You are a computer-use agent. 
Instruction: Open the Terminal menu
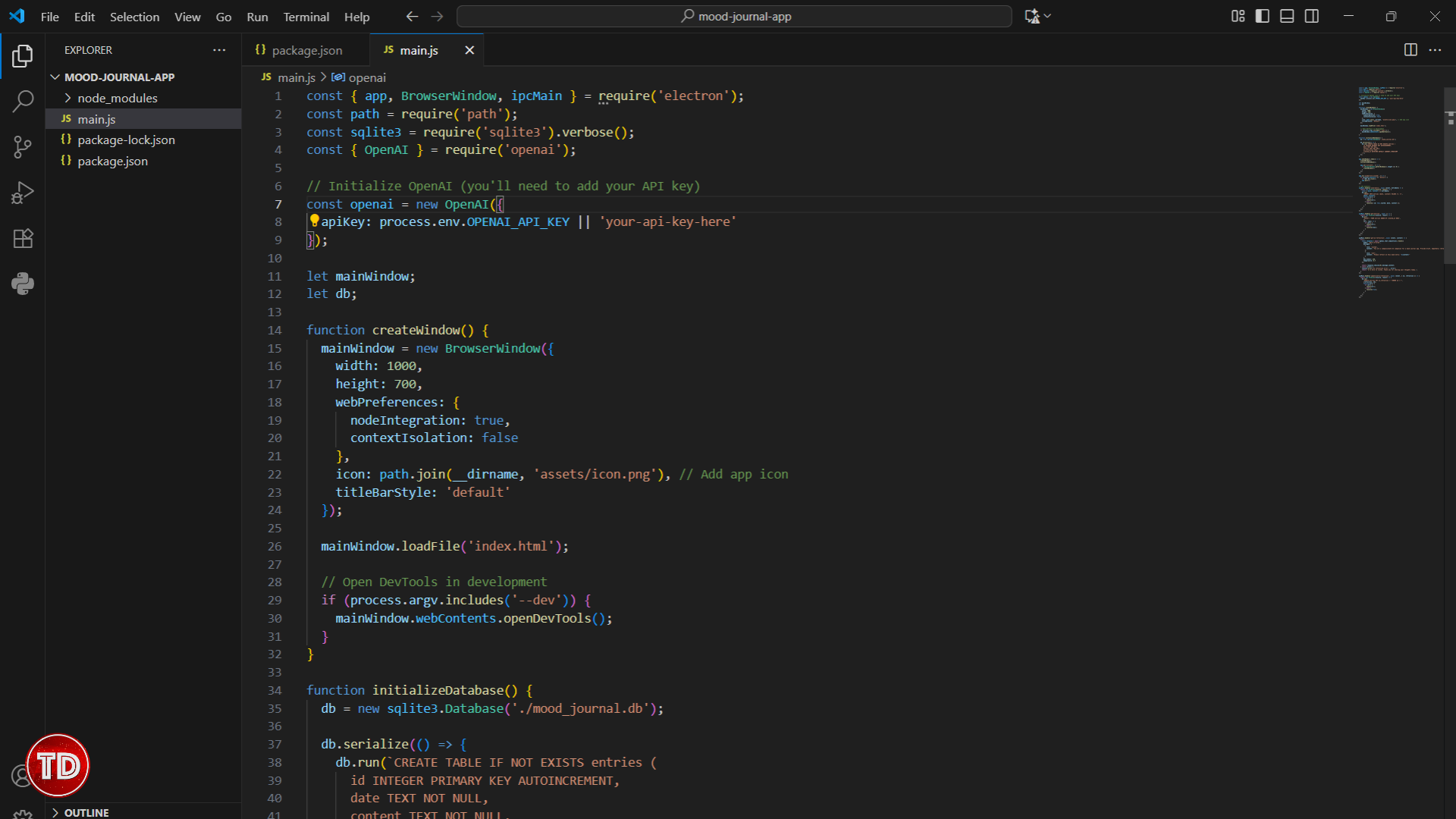point(306,16)
